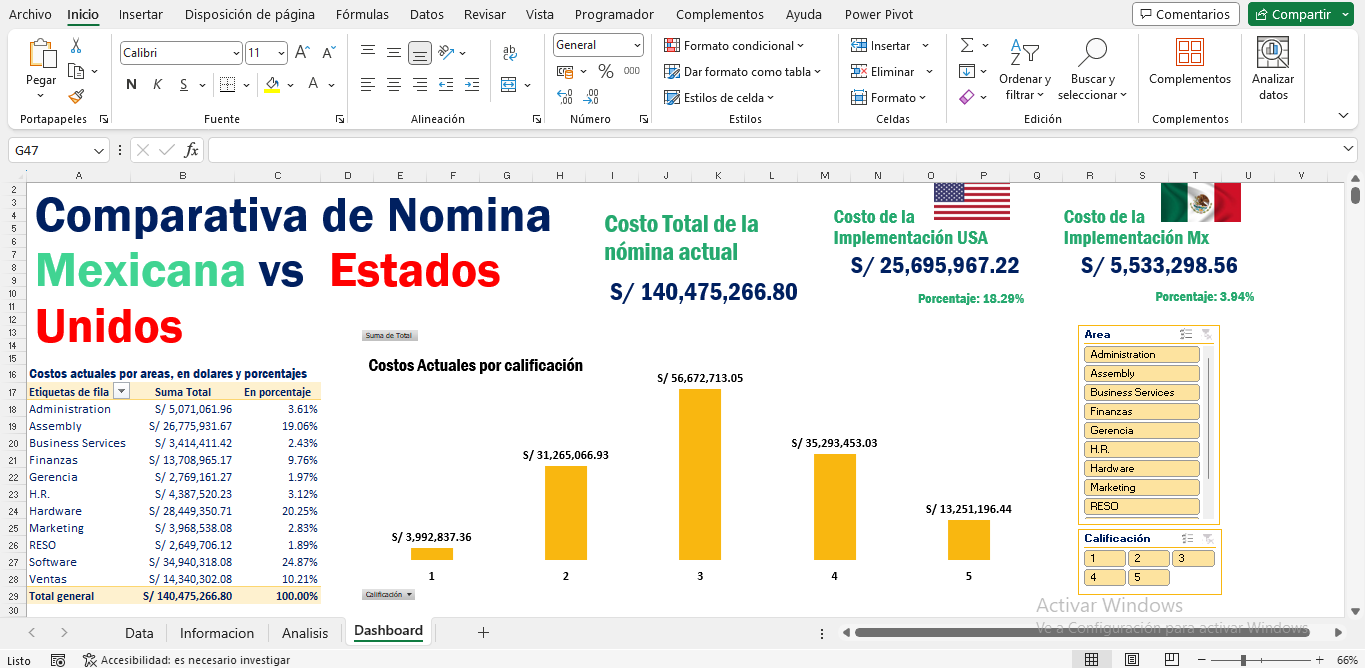Switch to the Analisis sheet tab

[305, 633]
